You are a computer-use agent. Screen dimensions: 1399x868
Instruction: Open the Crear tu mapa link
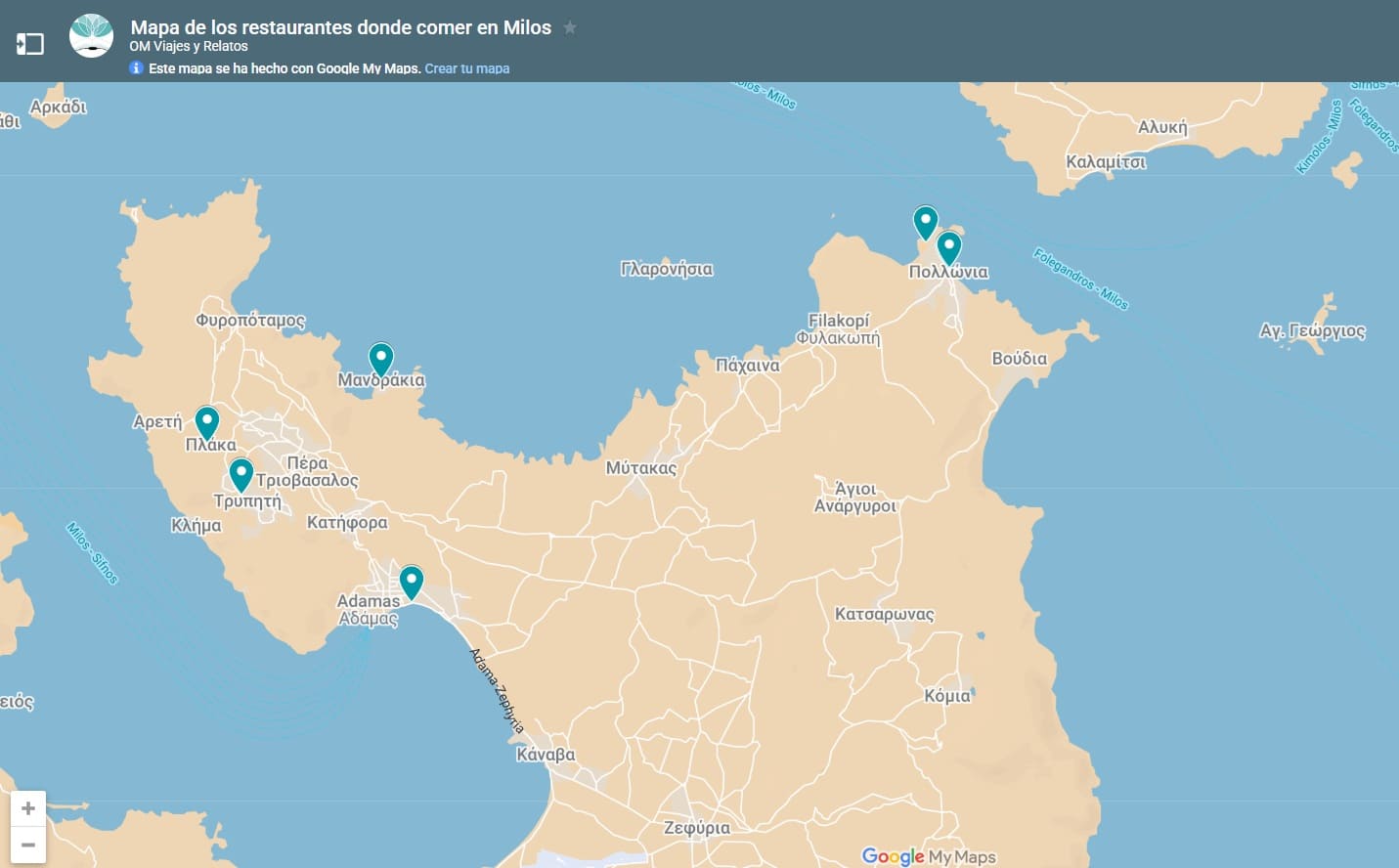point(466,68)
